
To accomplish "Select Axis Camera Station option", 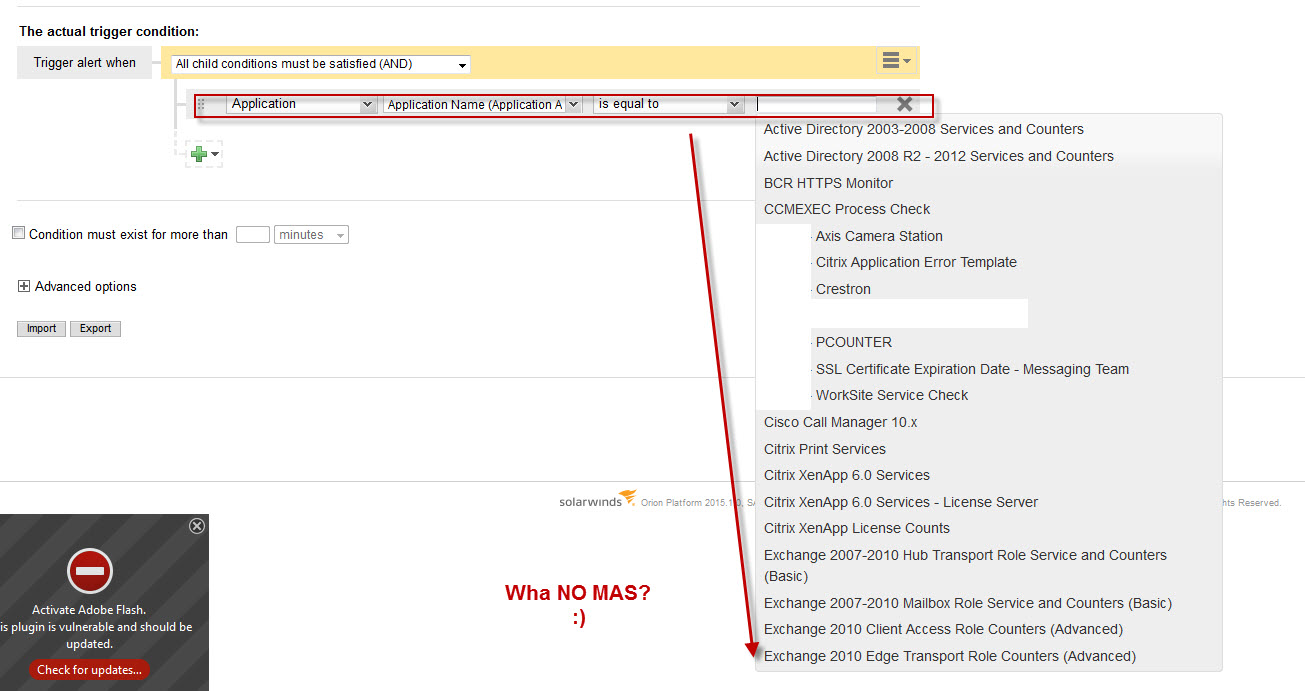I will (x=879, y=236).
